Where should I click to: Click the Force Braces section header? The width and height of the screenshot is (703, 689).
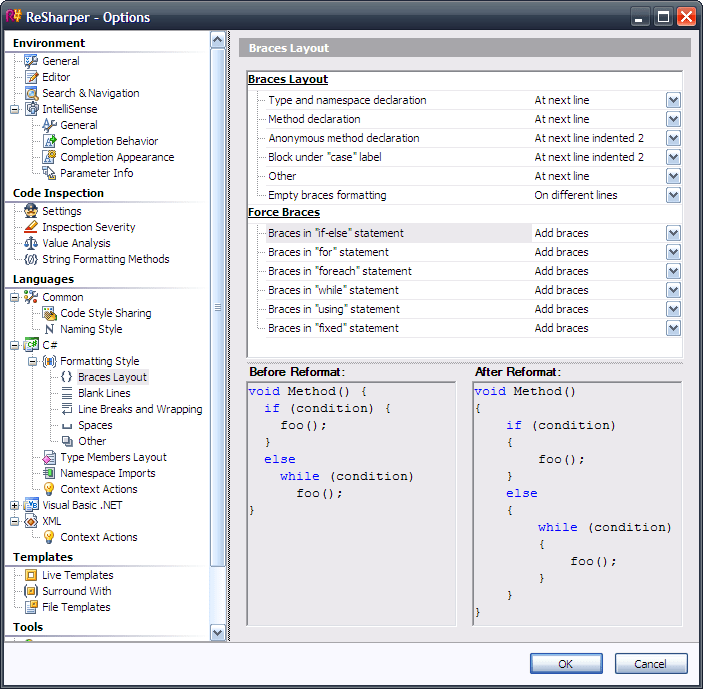284,212
